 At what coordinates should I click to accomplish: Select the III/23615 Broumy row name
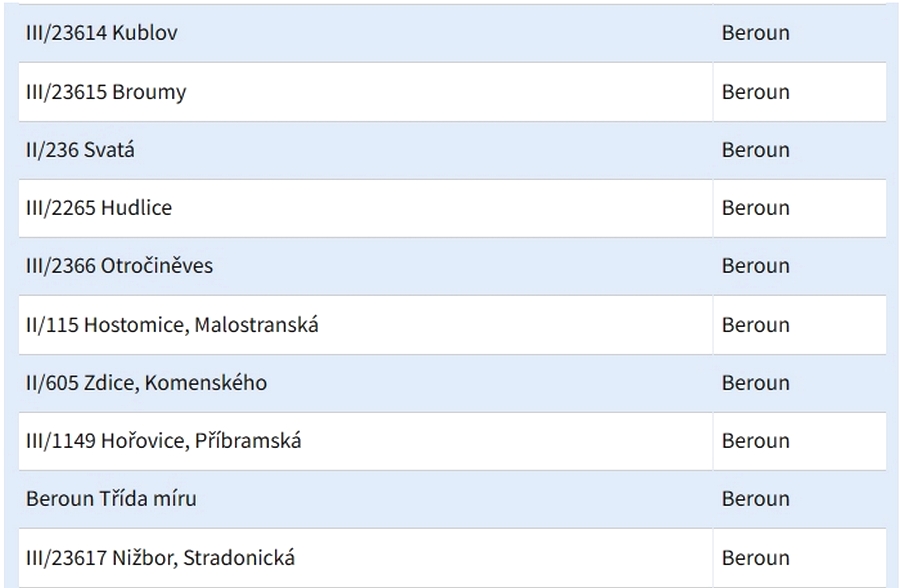[x=106, y=92]
